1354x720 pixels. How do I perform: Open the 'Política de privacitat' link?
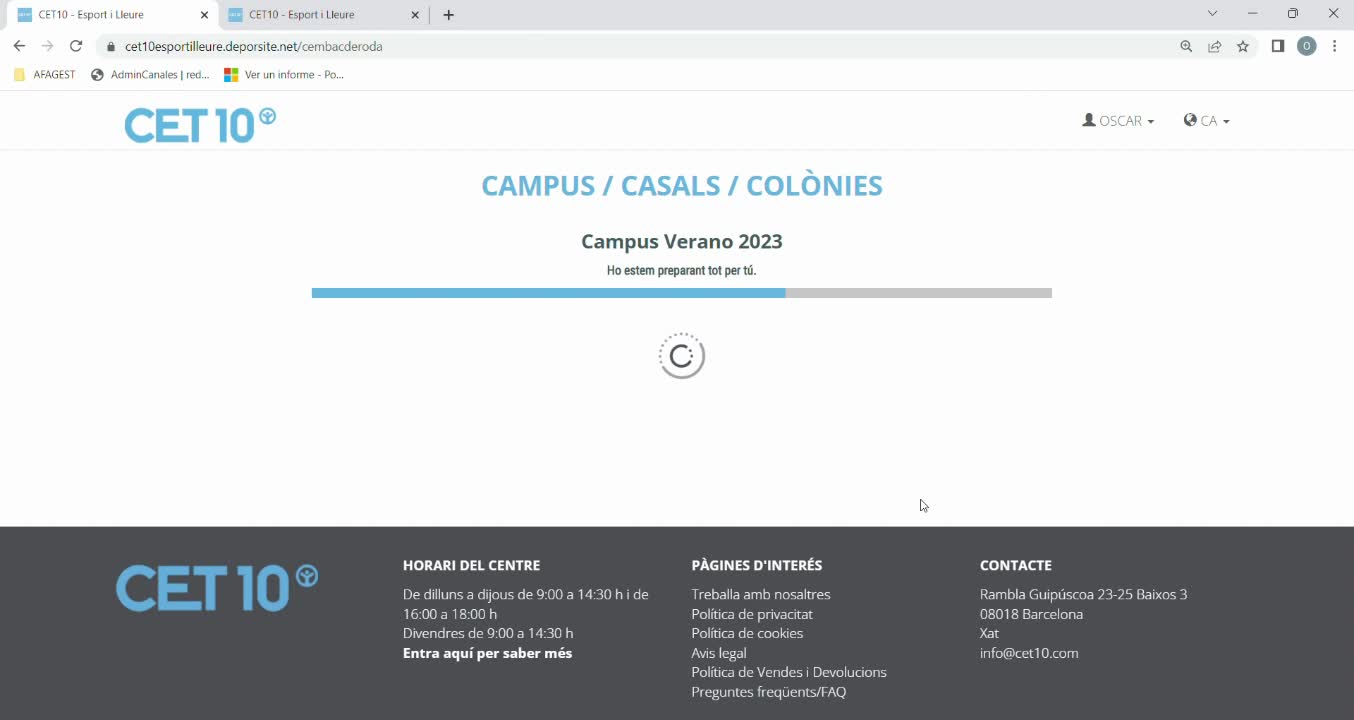tap(751, 614)
